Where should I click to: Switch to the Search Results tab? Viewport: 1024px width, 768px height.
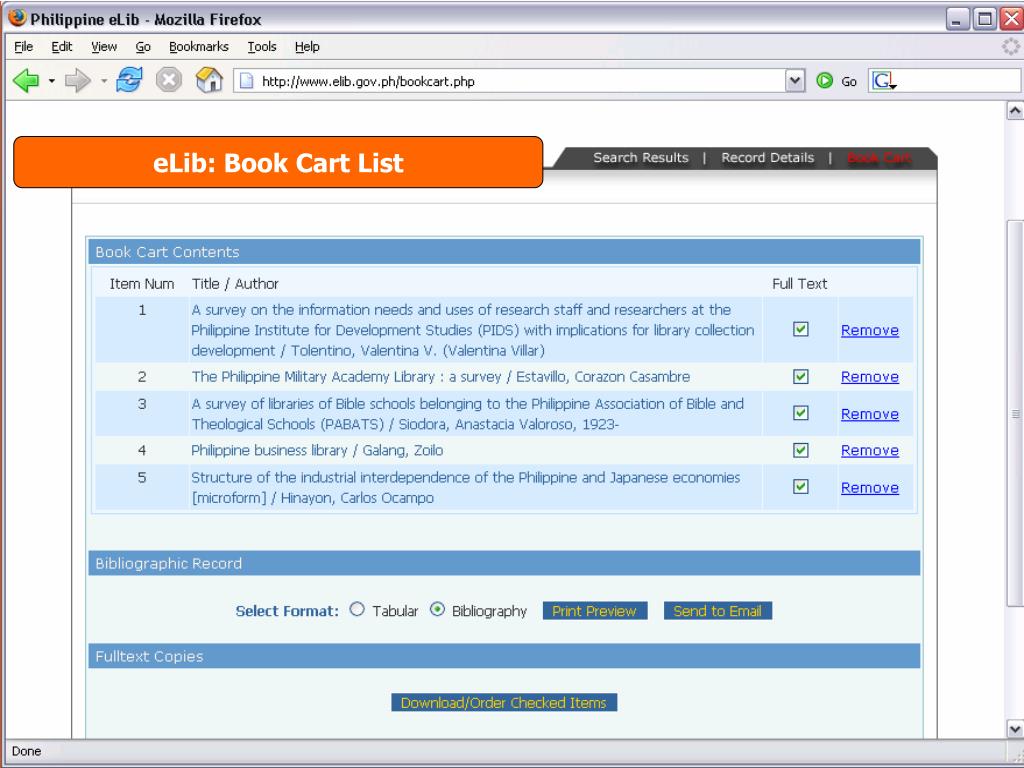coord(641,157)
